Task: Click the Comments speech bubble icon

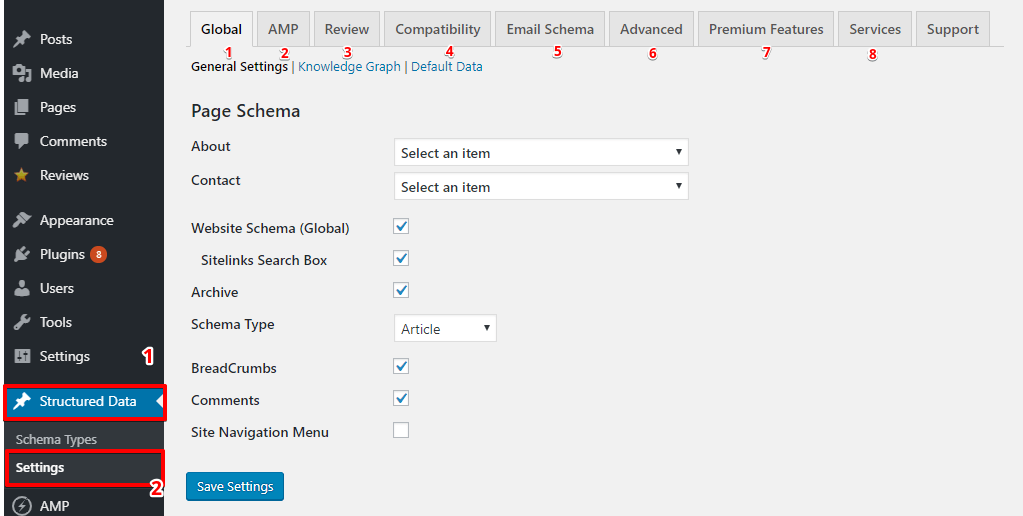Action: pos(22,141)
